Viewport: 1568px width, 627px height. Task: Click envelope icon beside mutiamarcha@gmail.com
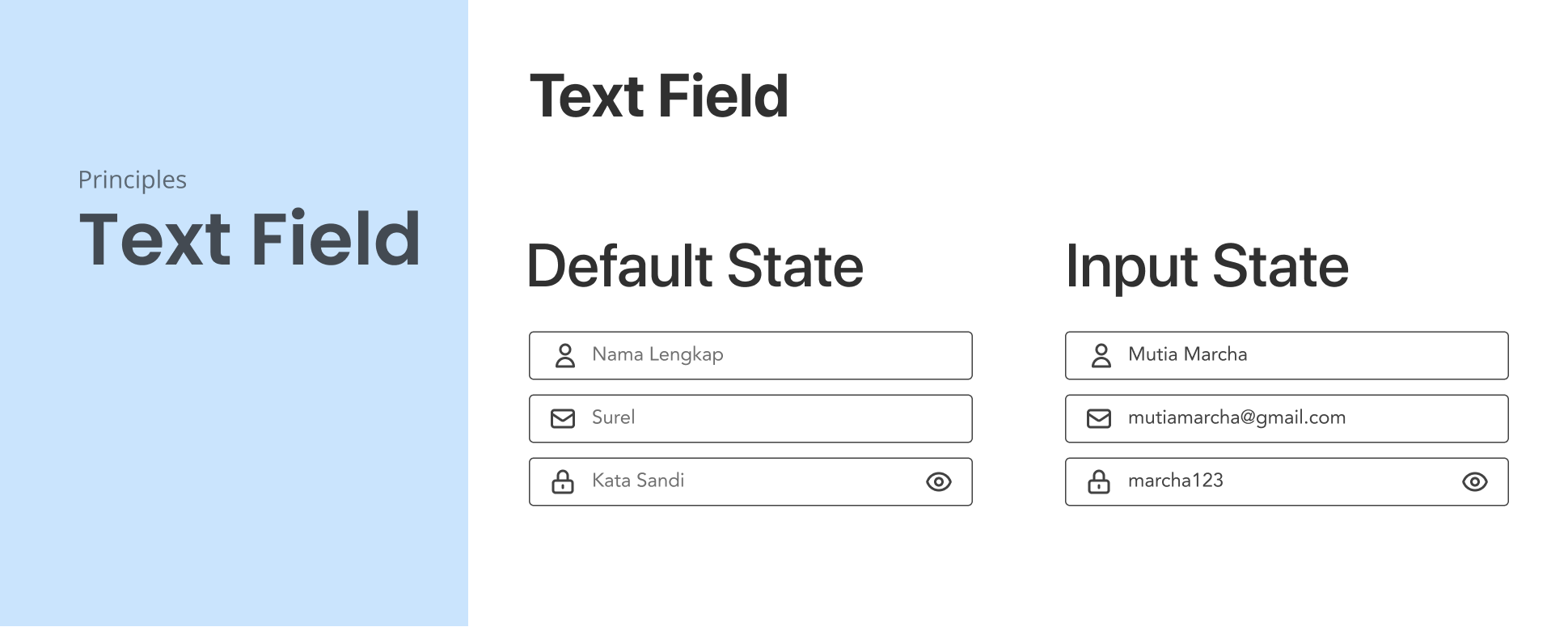pyautogui.click(x=1099, y=418)
